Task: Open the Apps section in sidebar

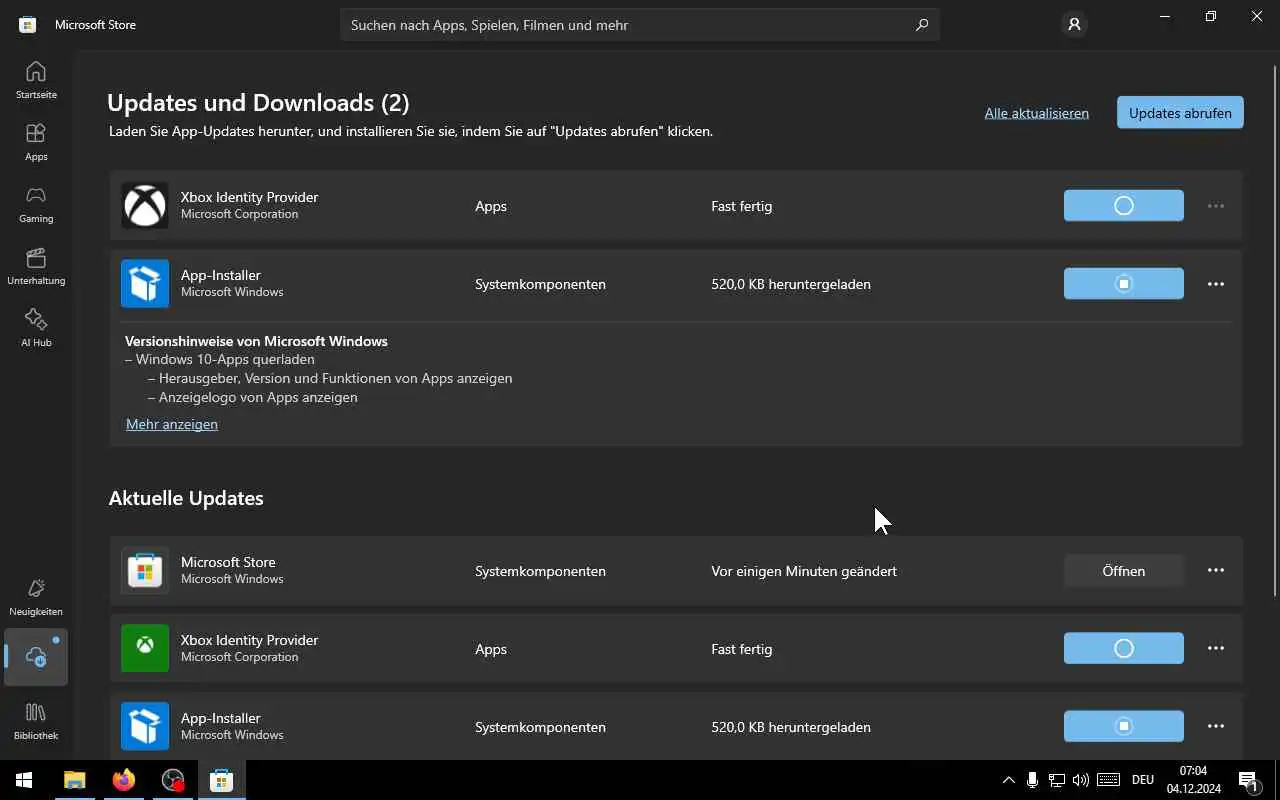Action: point(36,142)
